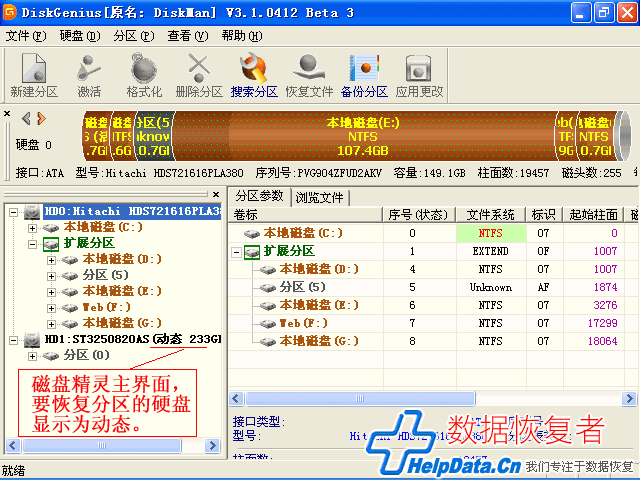The image size is (640, 480).
Task: Click the 搜索分区 toolbar icon
Action: [x=254, y=76]
